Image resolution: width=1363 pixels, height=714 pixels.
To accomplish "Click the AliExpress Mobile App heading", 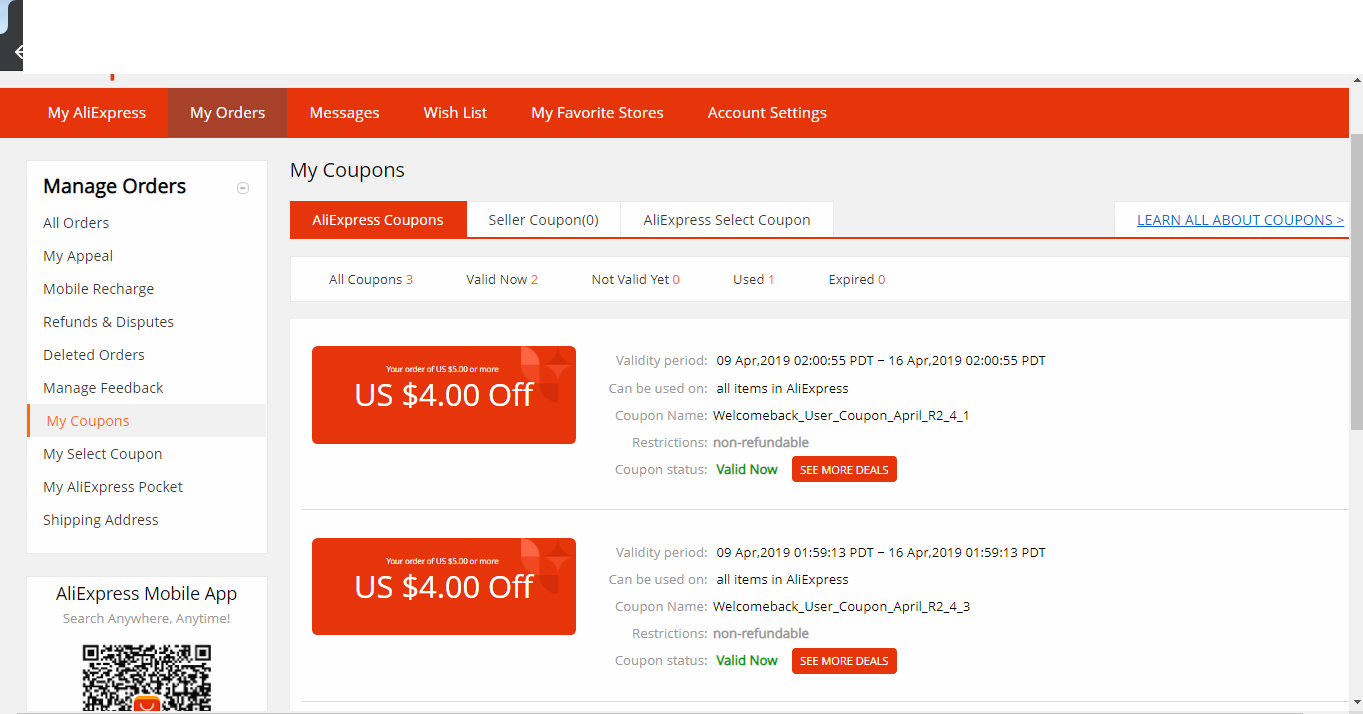I will click(x=147, y=594).
